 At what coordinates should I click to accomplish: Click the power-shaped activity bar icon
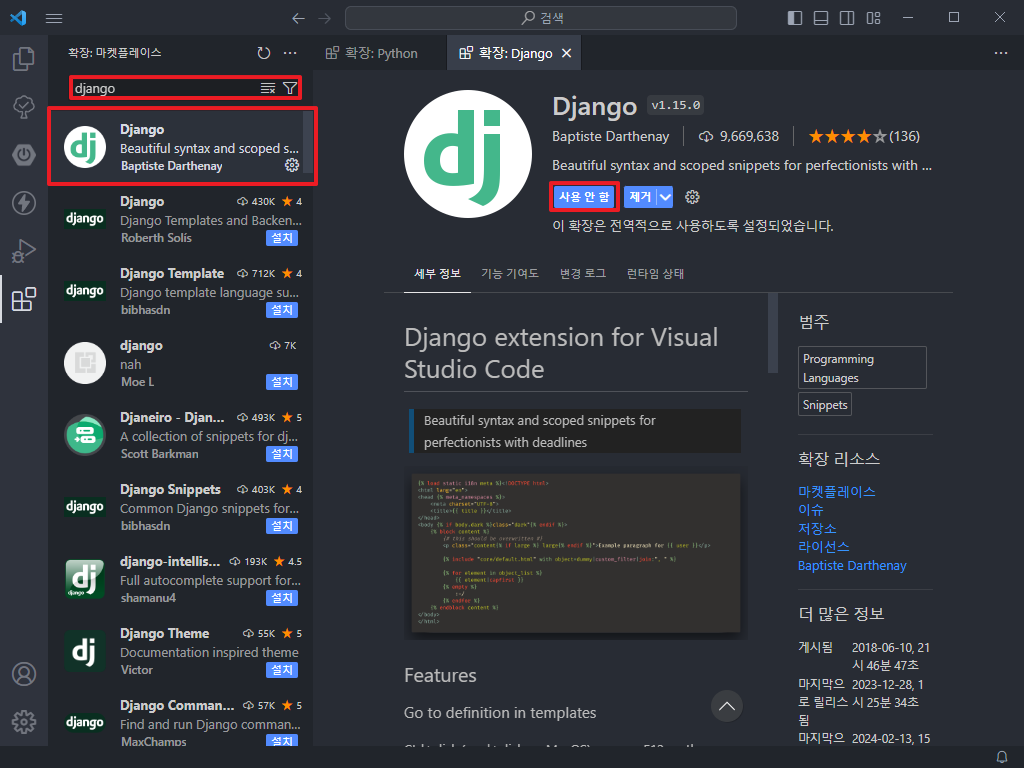point(24,155)
